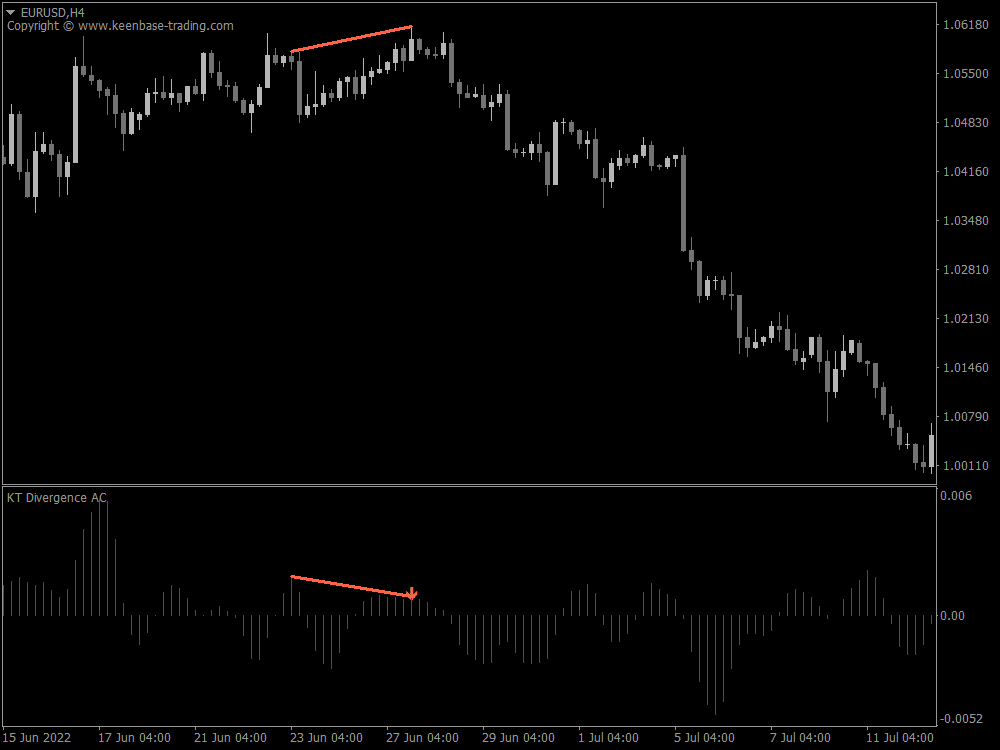Select the KT Divergence AC indicator label
Screen dimensions: 1000x750
click(56, 497)
